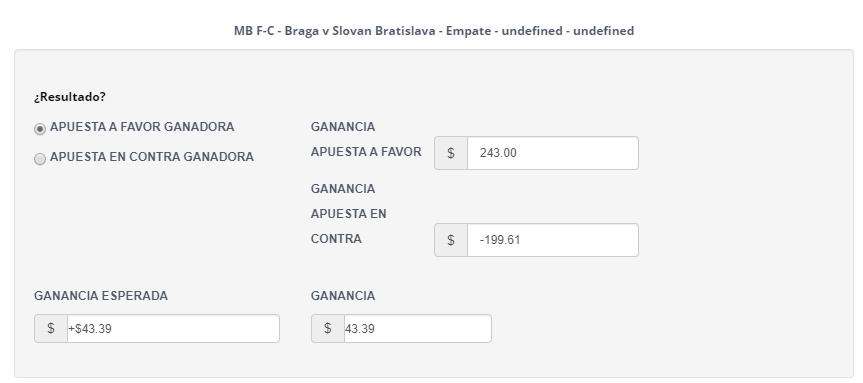Viewport: 863px width, 383px height.
Task: Click the APUESTA A FAVOR GANADORA label text
Action: (x=142, y=127)
